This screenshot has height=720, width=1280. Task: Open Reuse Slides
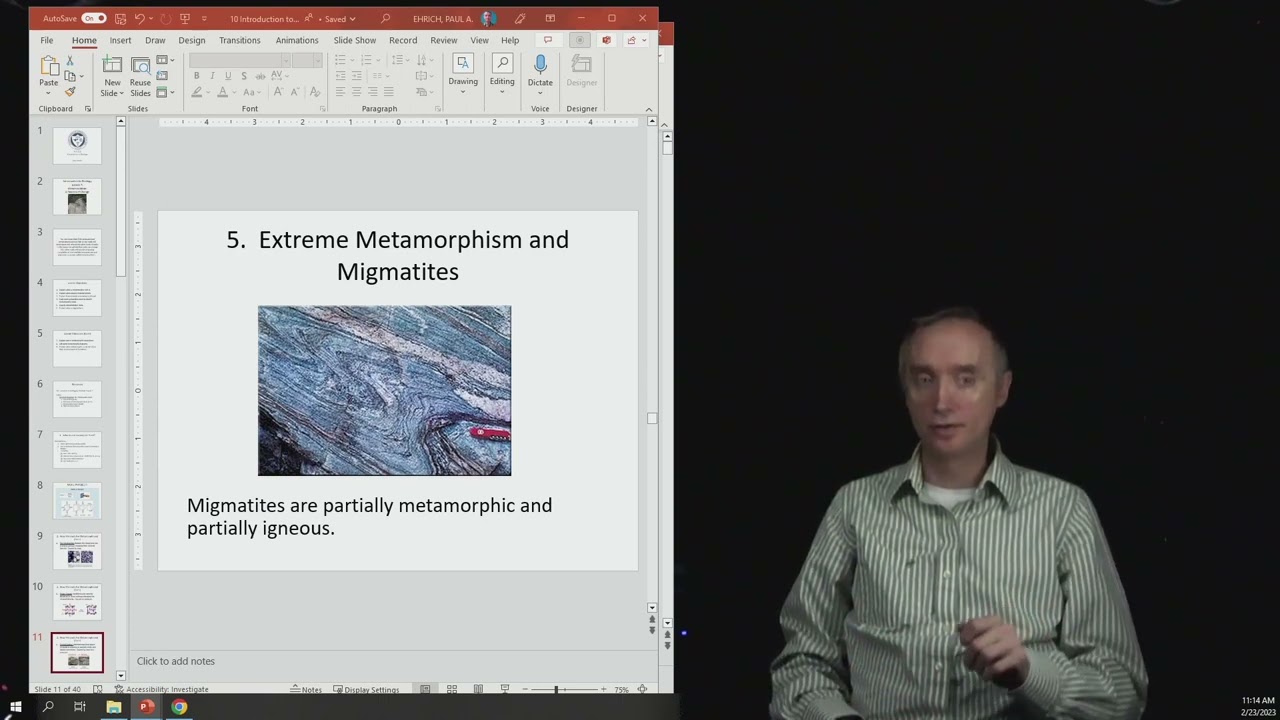point(140,75)
